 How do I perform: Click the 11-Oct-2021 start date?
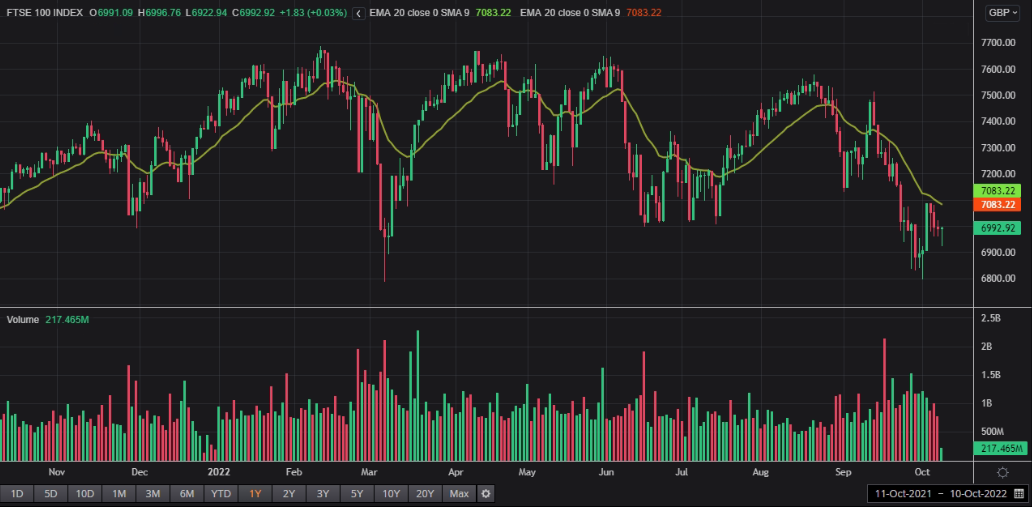tap(901, 493)
